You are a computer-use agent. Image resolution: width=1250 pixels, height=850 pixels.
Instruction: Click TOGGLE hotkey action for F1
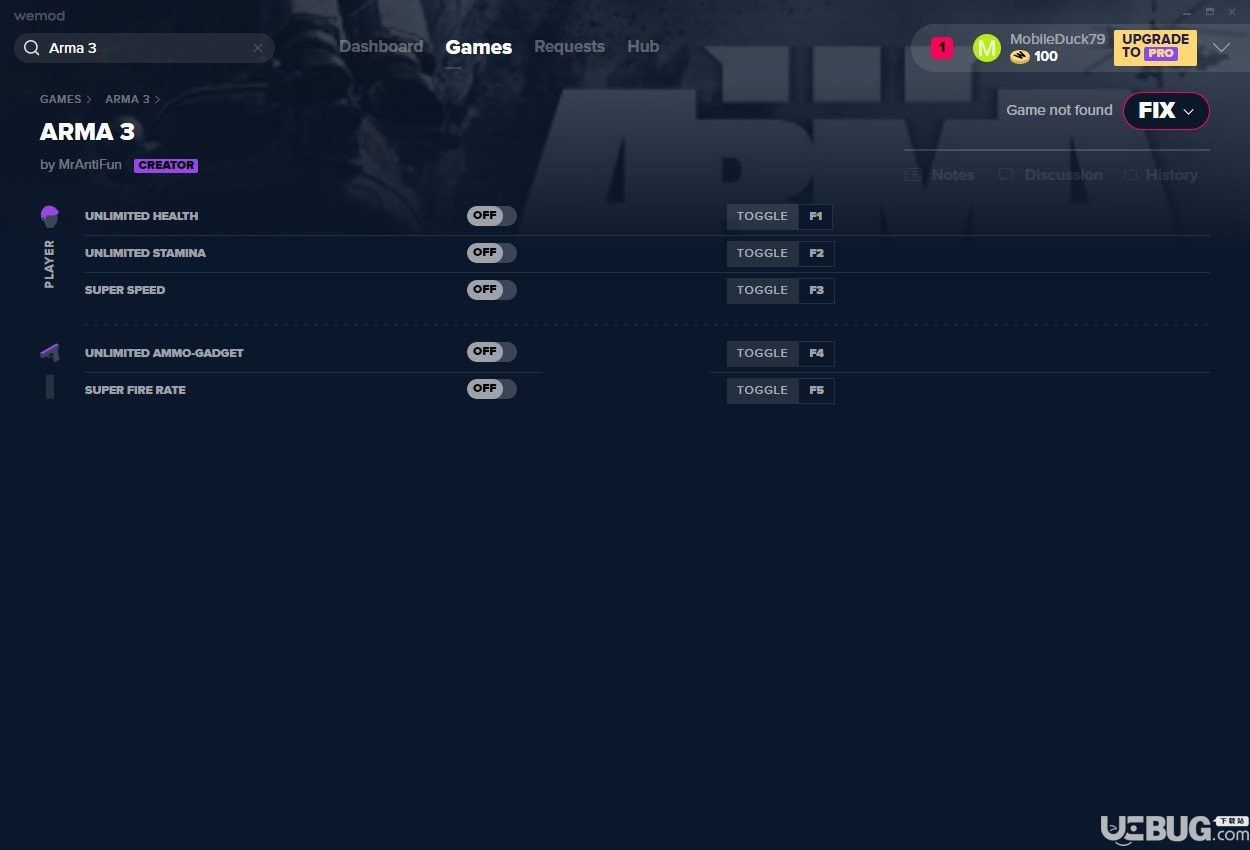(x=763, y=217)
